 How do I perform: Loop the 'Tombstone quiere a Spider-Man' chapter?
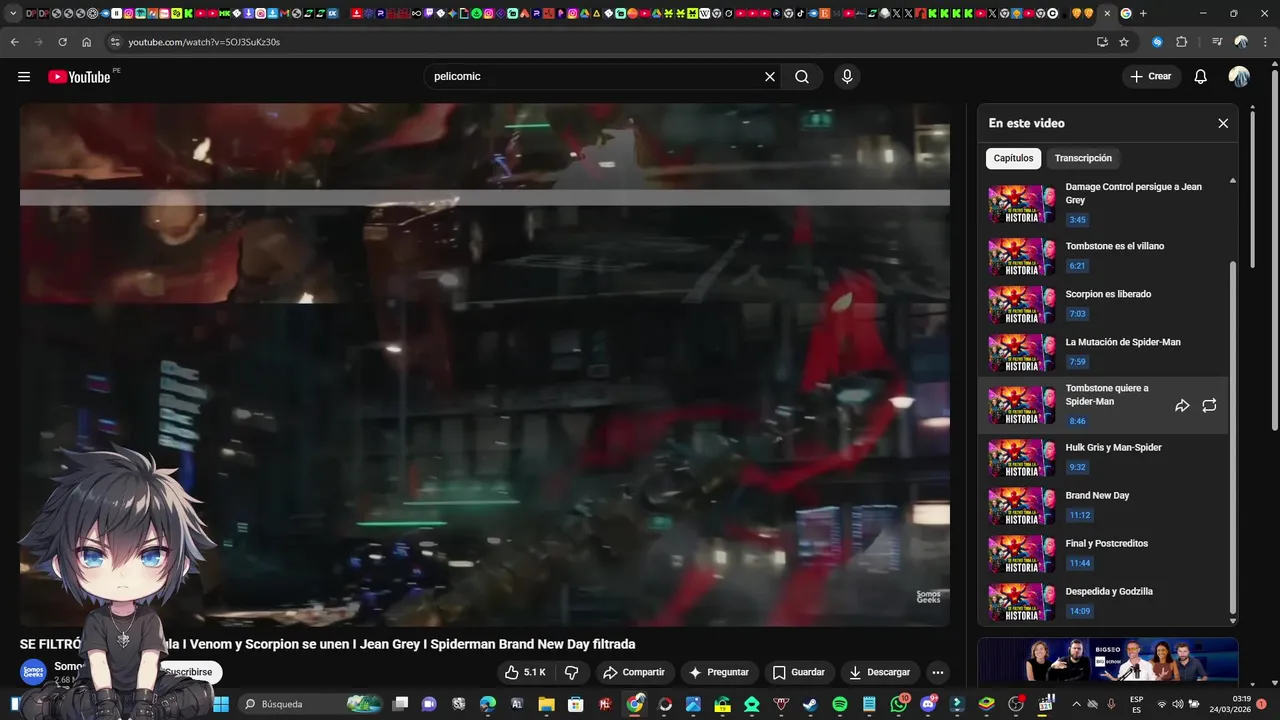pos(1209,405)
